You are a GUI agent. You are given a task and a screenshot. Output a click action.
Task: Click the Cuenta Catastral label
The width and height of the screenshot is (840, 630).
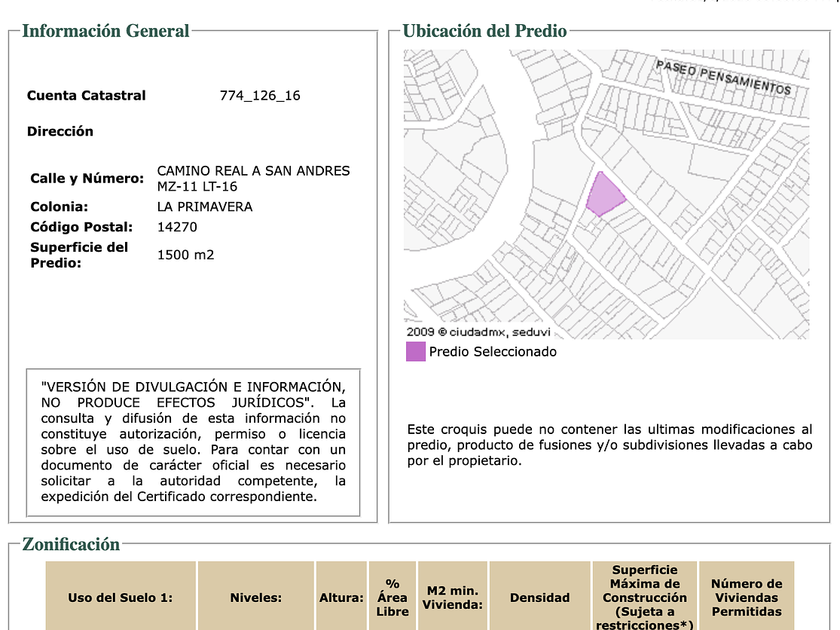tap(86, 95)
